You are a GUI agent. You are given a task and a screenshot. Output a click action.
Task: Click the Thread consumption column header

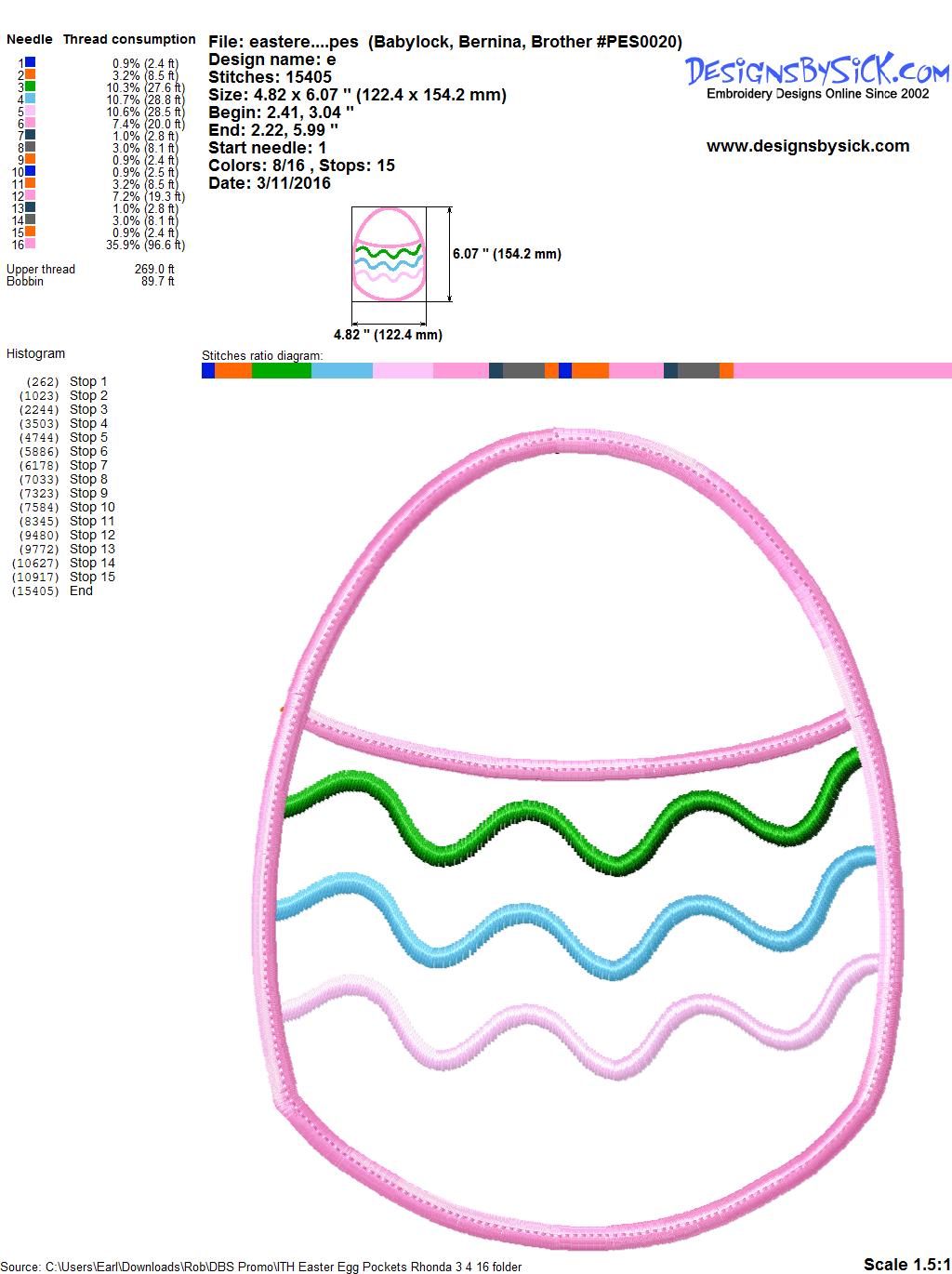point(129,39)
